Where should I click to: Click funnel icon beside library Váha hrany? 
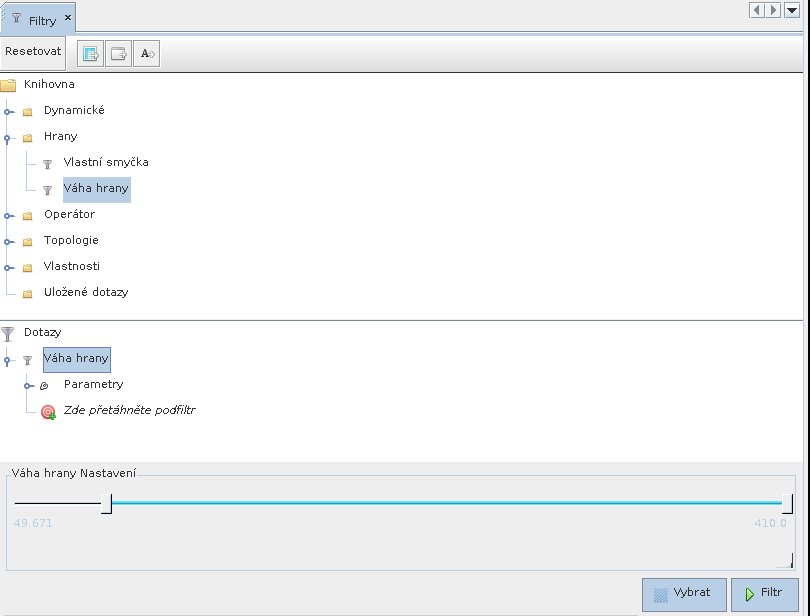pos(48,191)
